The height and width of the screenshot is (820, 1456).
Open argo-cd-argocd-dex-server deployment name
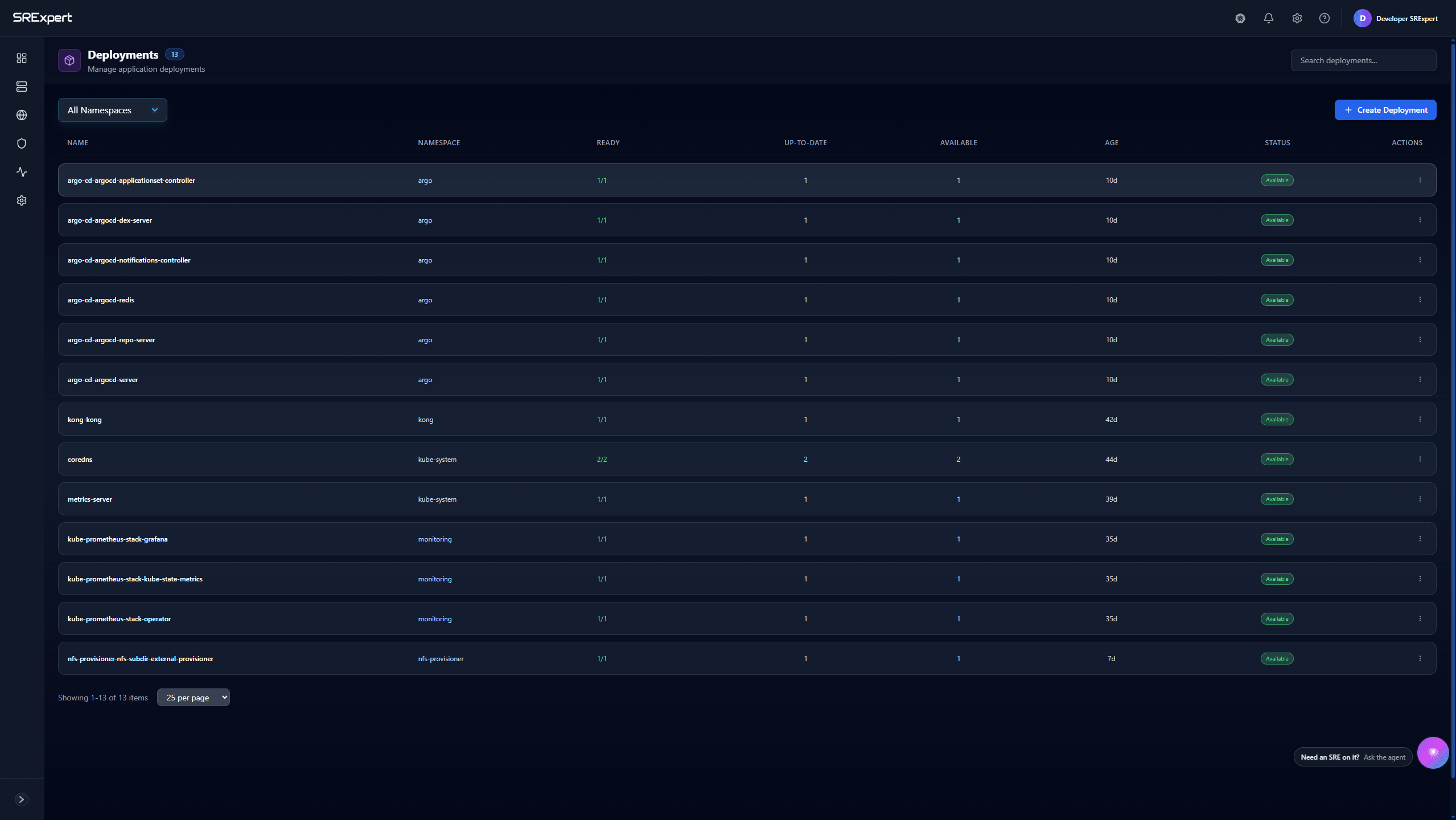point(109,220)
